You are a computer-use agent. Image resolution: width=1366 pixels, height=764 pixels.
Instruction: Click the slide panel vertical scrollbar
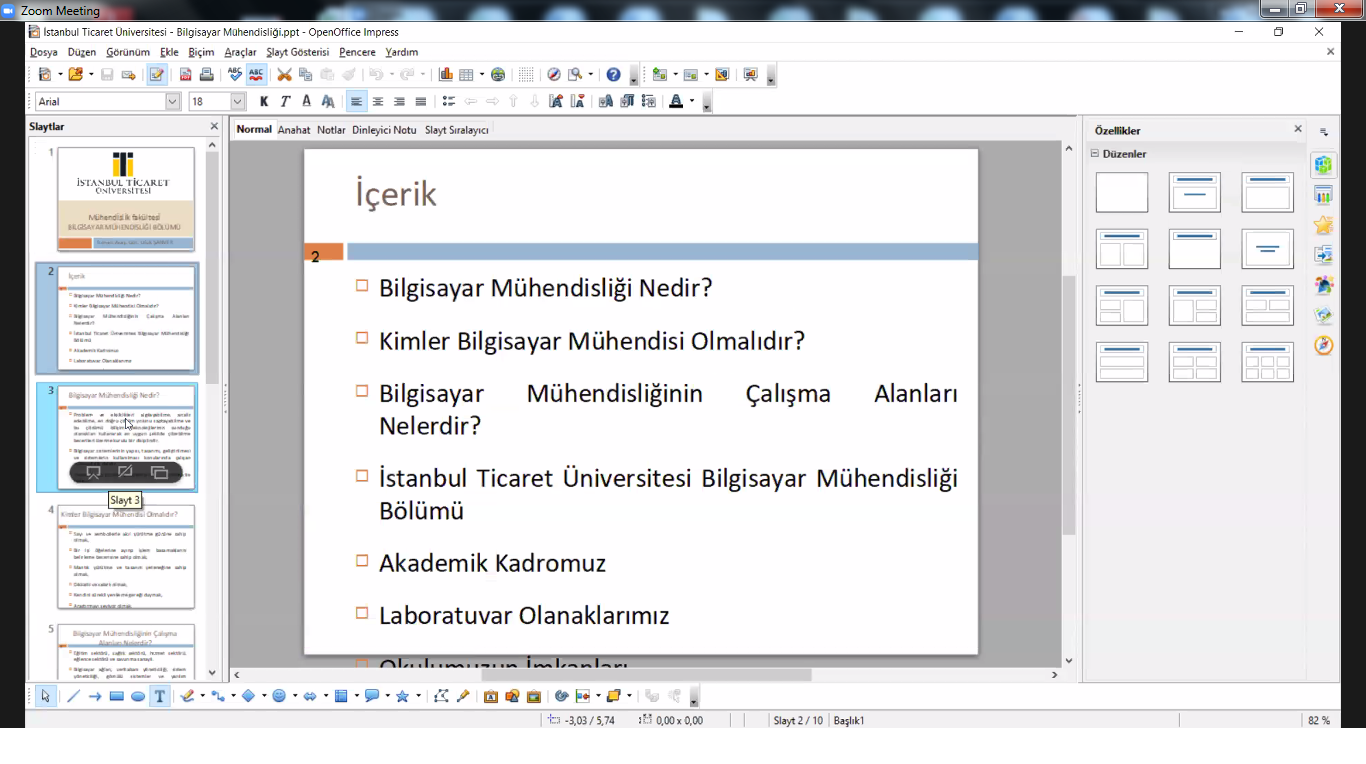[x=212, y=409]
